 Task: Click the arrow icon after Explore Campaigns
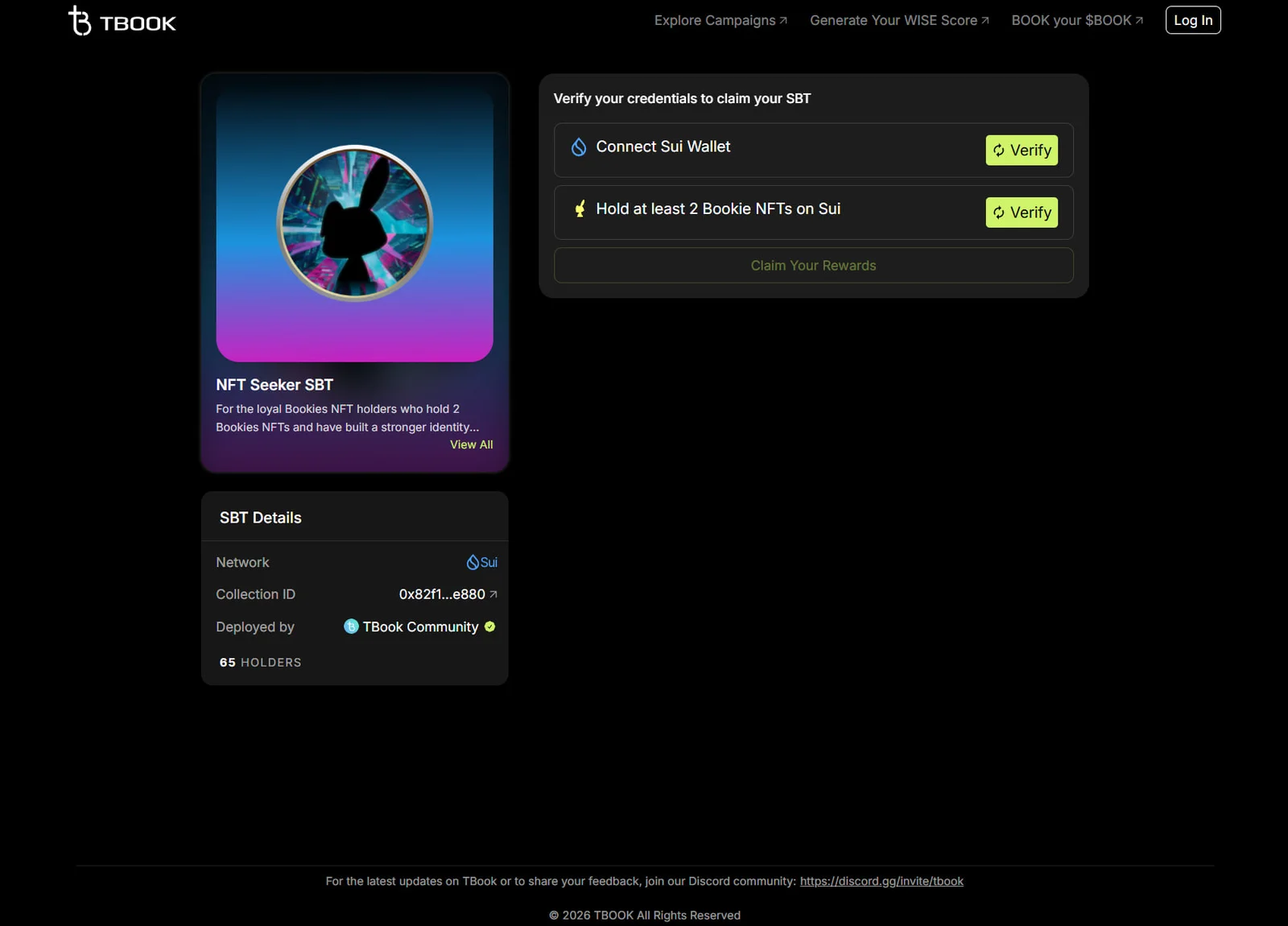point(783,21)
